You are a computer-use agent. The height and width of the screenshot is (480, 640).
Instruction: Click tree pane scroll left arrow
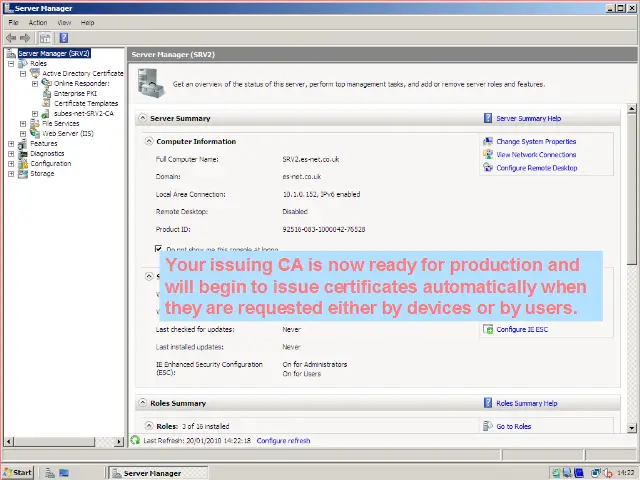tap(9, 441)
